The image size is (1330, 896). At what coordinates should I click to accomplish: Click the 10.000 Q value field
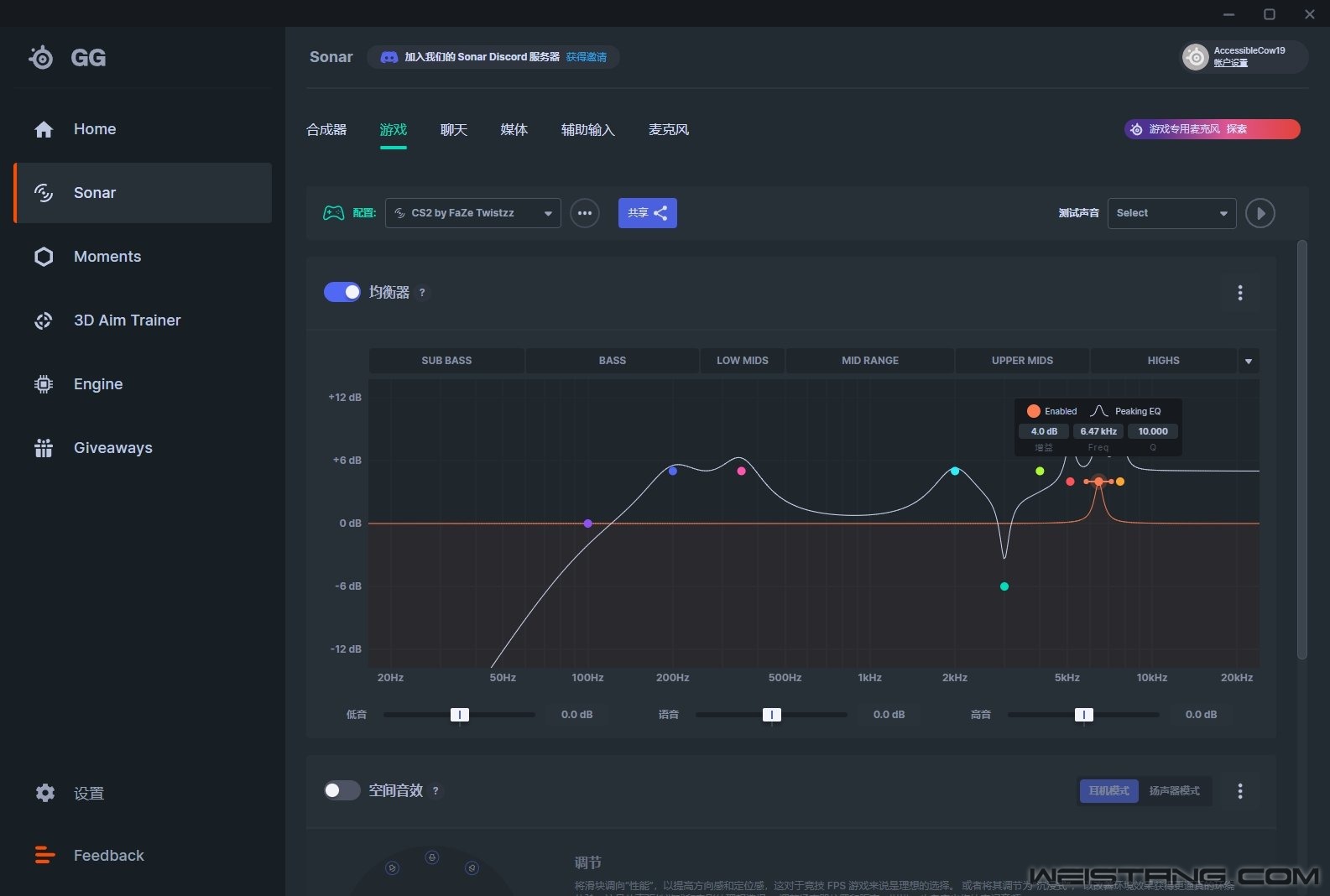point(1153,431)
